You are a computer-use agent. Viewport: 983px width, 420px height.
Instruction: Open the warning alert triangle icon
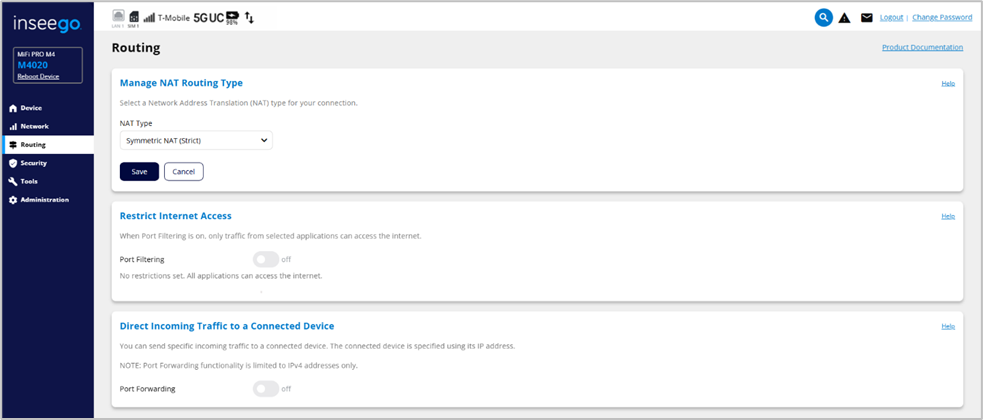(845, 18)
